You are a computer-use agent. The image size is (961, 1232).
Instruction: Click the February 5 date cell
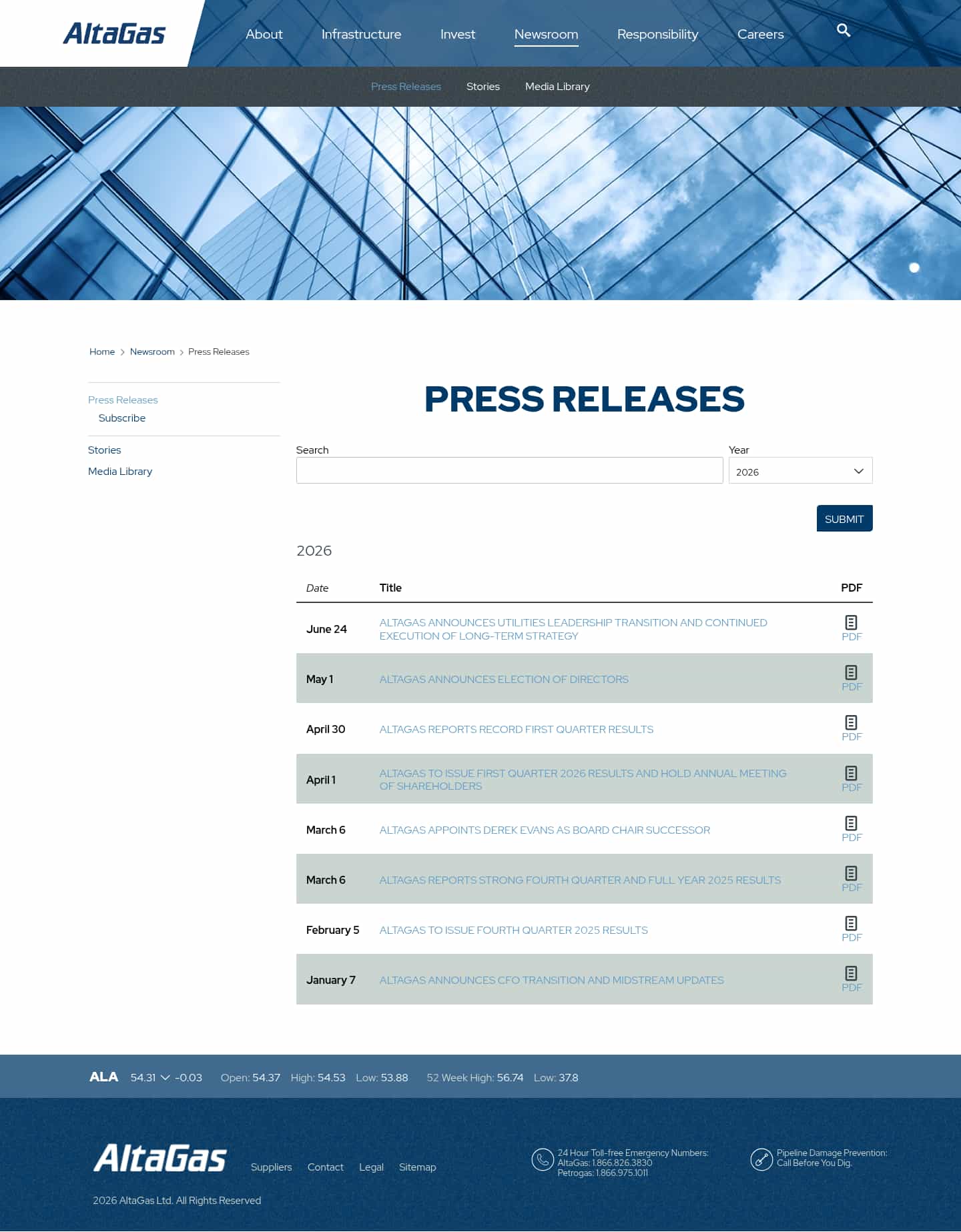pos(332,930)
